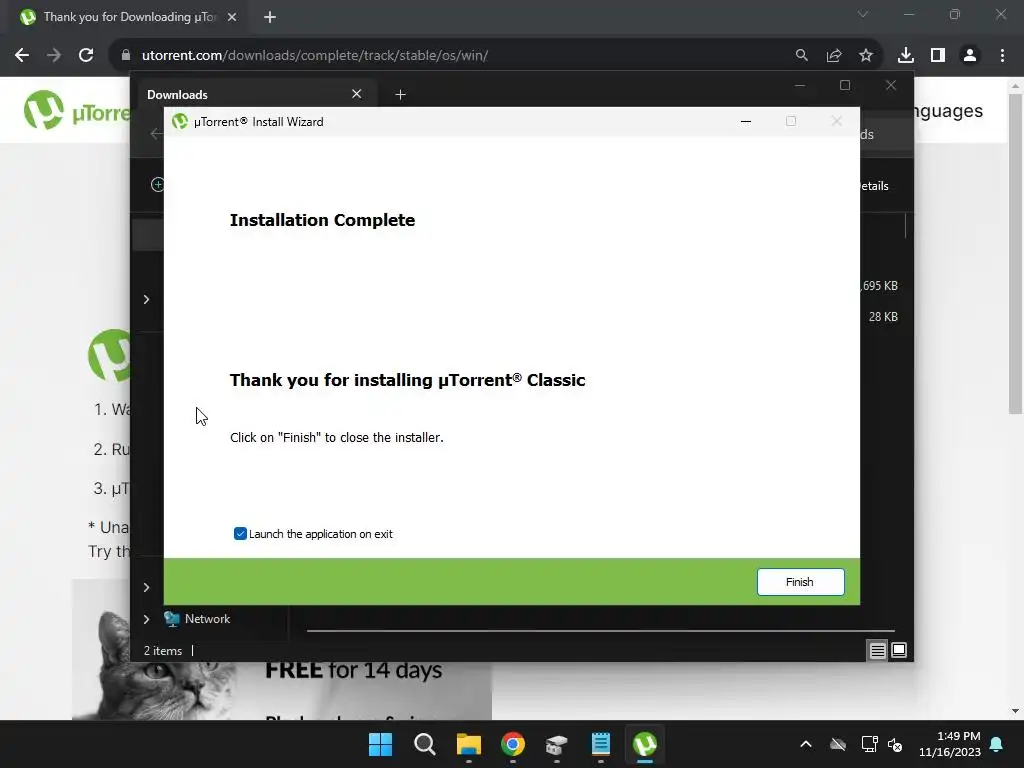Viewport: 1024px width, 768px height.
Task: Expand the chevron above Network in Explorer
Action: [146, 587]
